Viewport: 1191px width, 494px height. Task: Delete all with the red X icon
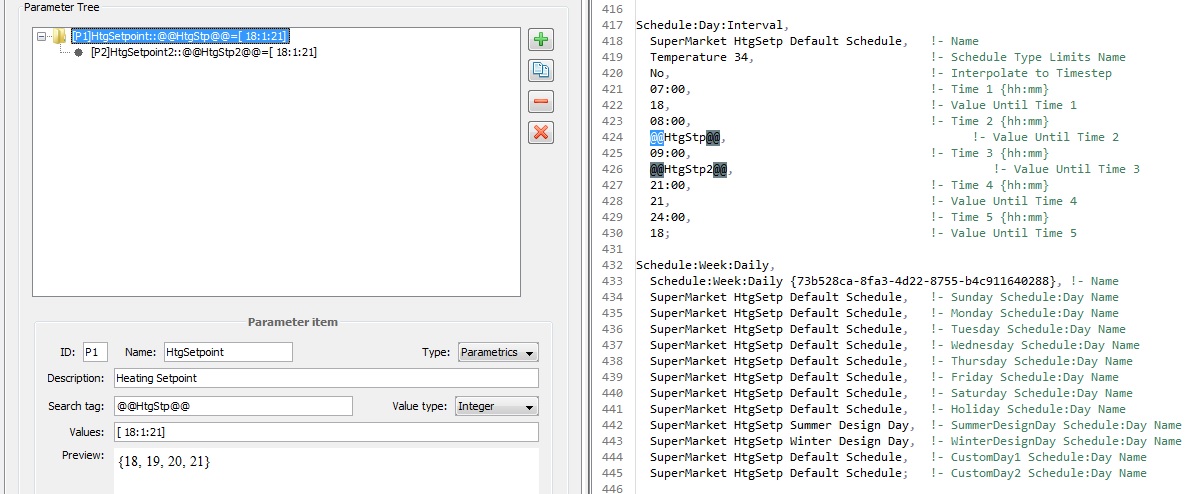pos(541,132)
